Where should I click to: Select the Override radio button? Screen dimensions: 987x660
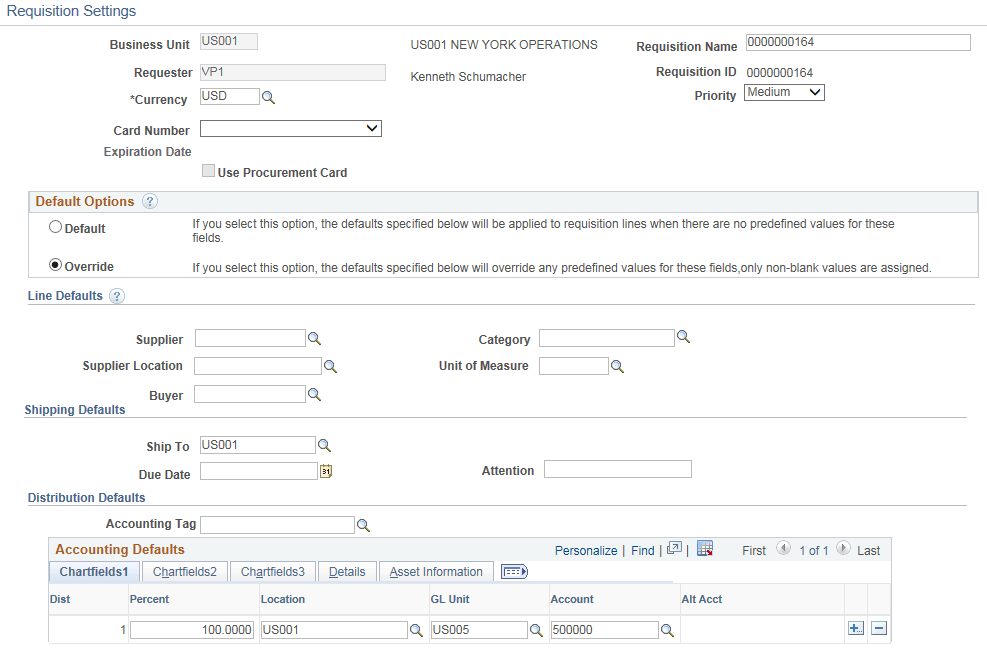coord(55,264)
